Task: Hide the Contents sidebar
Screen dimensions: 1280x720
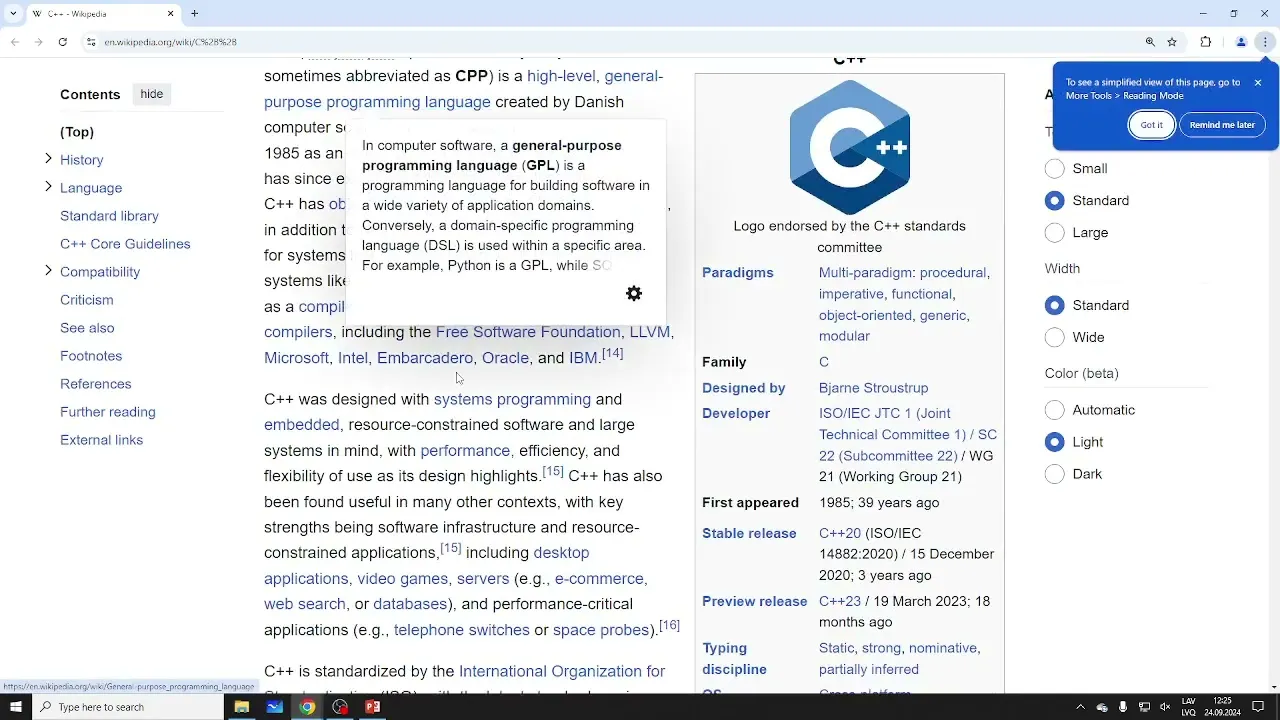Action: 152,94
